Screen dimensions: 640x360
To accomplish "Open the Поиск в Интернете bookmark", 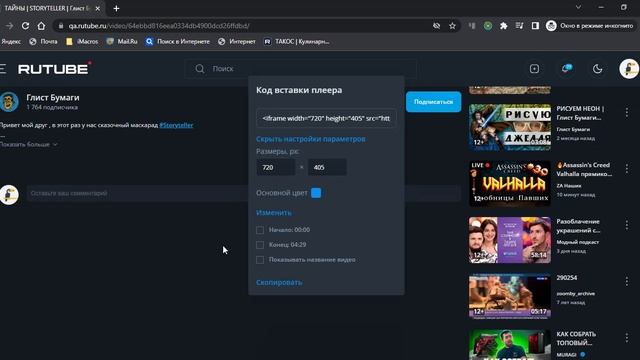I will pyautogui.click(x=178, y=42).
